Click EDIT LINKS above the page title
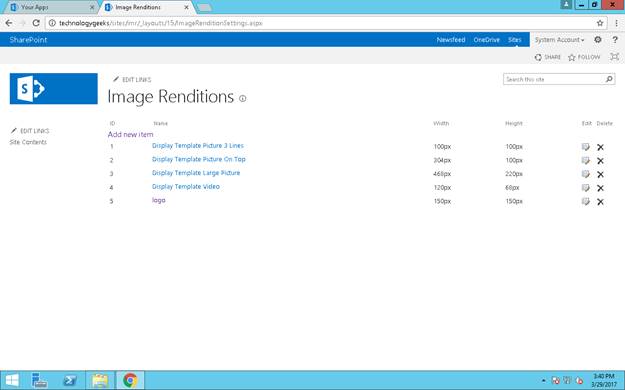This screenshot has height=390, width=625. pyautogui.click(x=132, y=79)
